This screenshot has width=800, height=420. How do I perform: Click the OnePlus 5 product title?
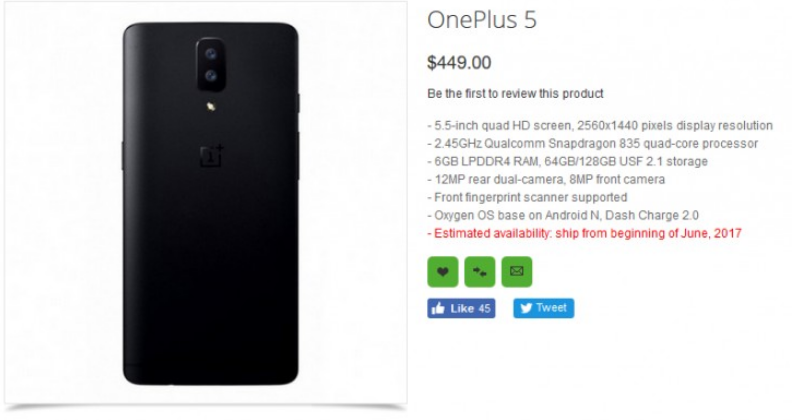click(482, 20)
